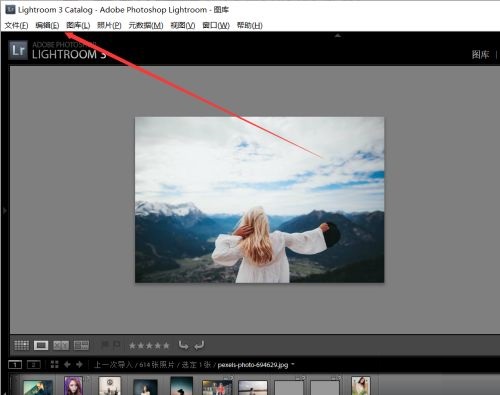Screen dimensions: 500x395
Task: Select the first teal-toned filmstrip thumbnail
Action: (38, 387)
